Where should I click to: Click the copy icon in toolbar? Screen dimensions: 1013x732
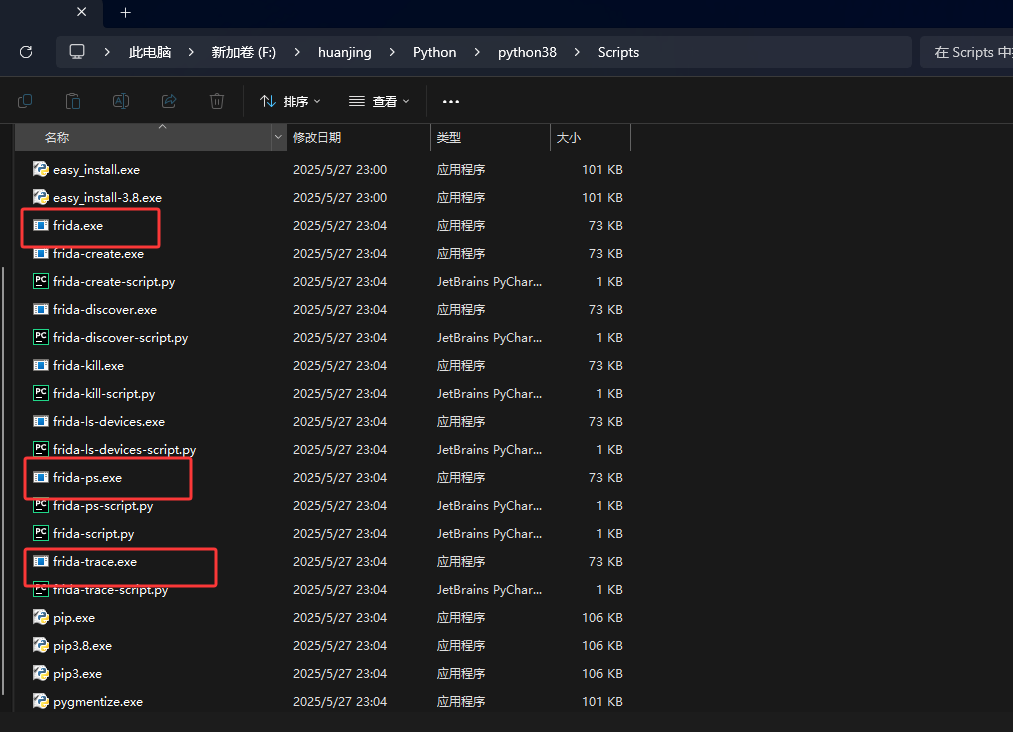tap(25, 101)
